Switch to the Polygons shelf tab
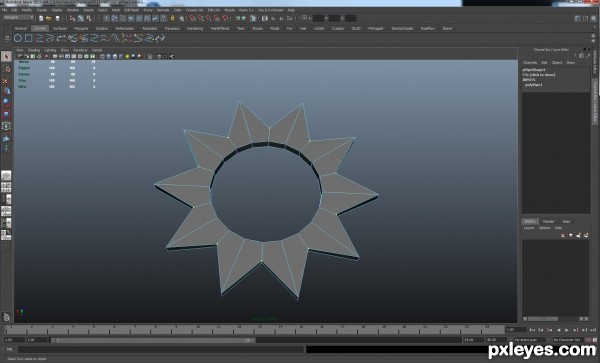The image size is (600, 363). tap(81, 28)
